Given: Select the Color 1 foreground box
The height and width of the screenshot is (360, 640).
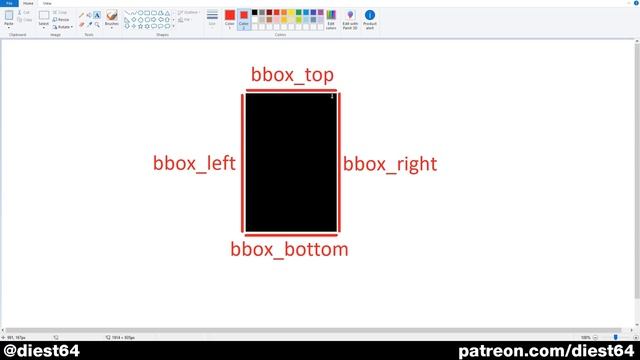Looking at the screenshot, I should pos(230,19).
